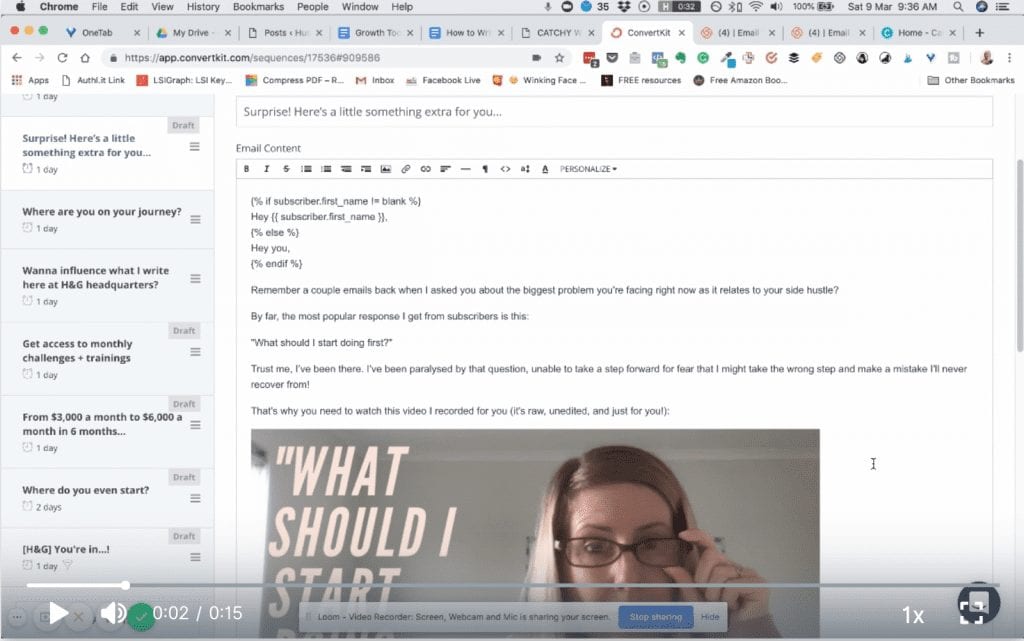Seek on the video progress bar
The width and height of the screenshot is (1024, 641).
(513, 586)
